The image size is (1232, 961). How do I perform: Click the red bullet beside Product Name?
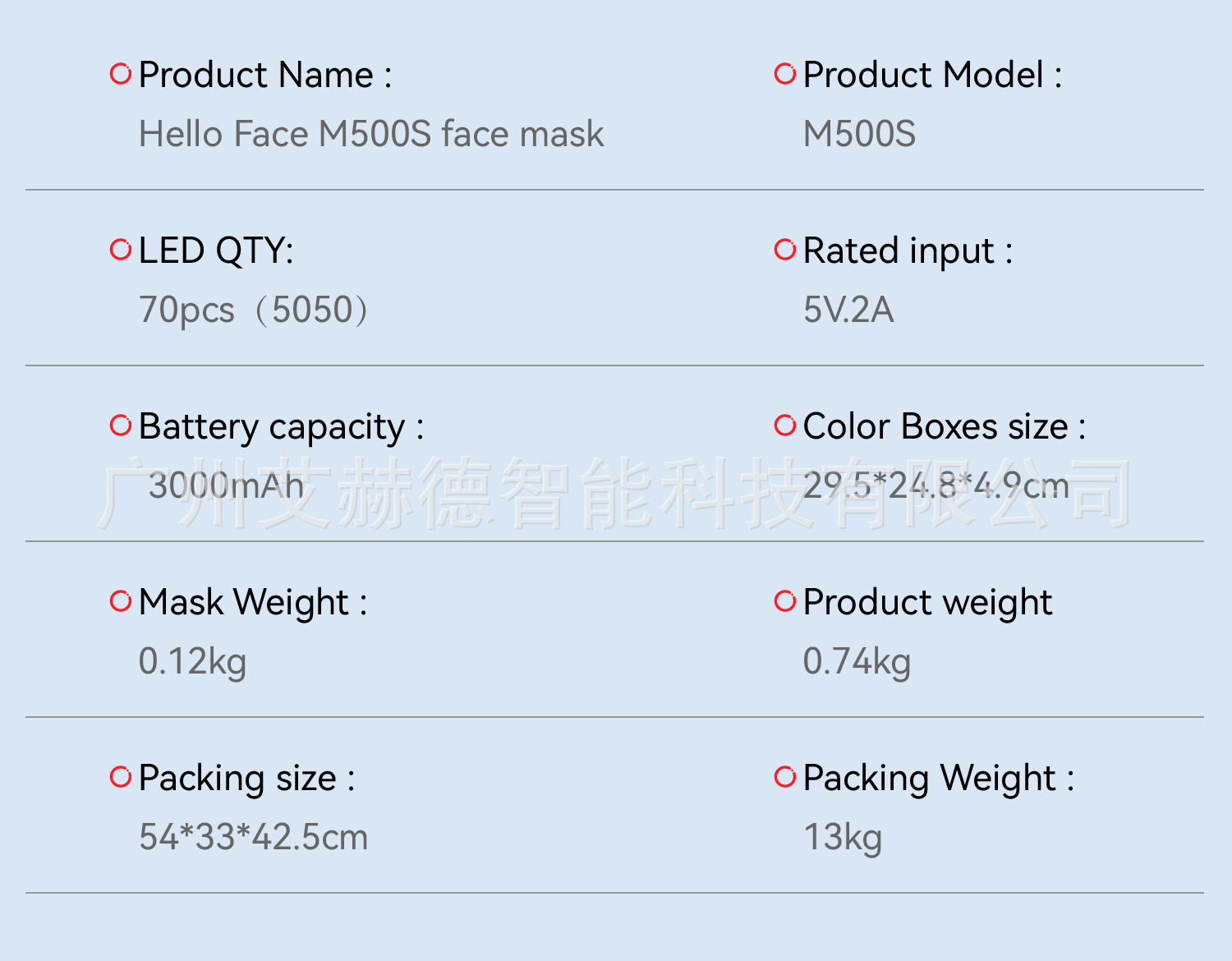(x=121, y=74)
